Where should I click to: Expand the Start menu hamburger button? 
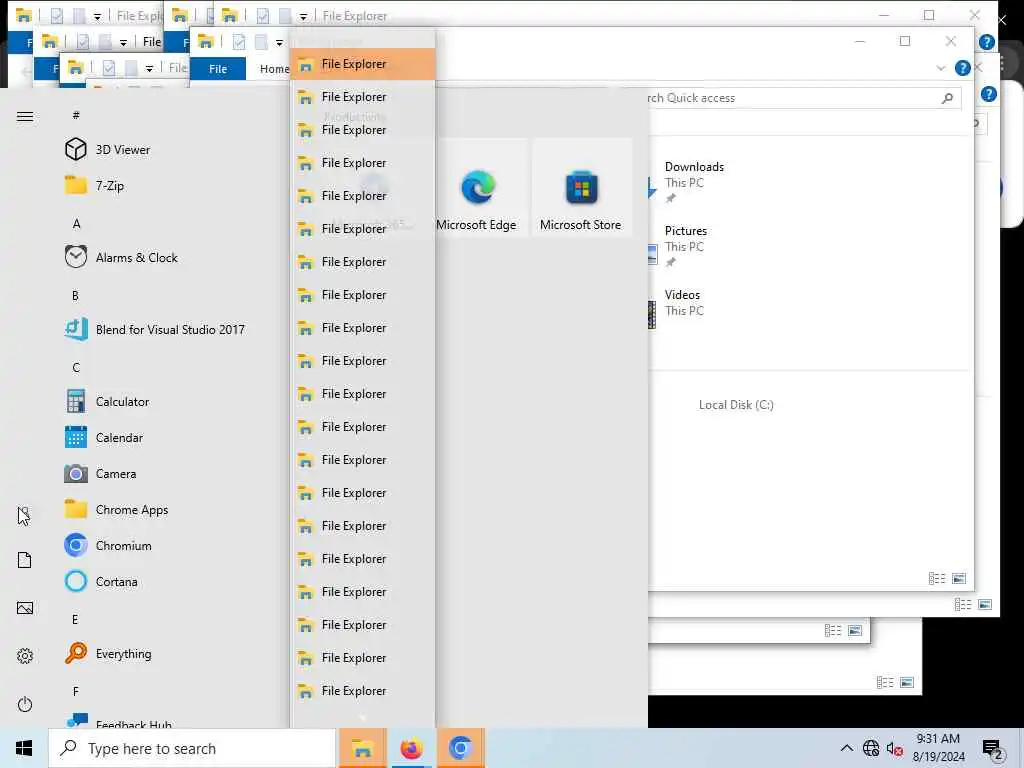[25, 116]
